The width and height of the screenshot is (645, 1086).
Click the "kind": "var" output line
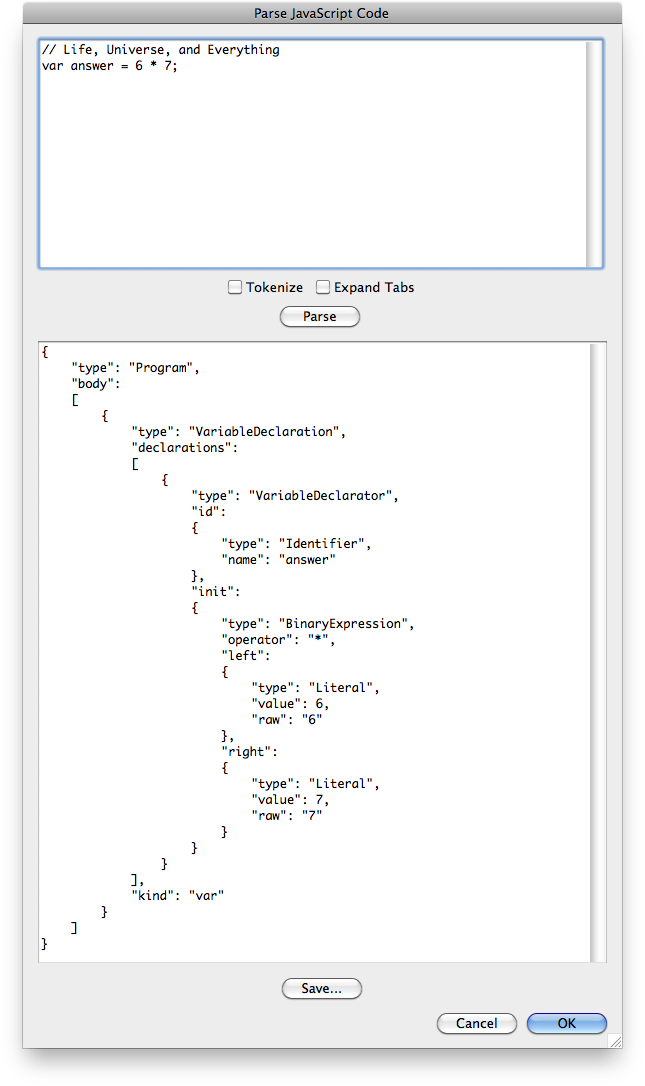pyautogui.click(x=177, y=896)
